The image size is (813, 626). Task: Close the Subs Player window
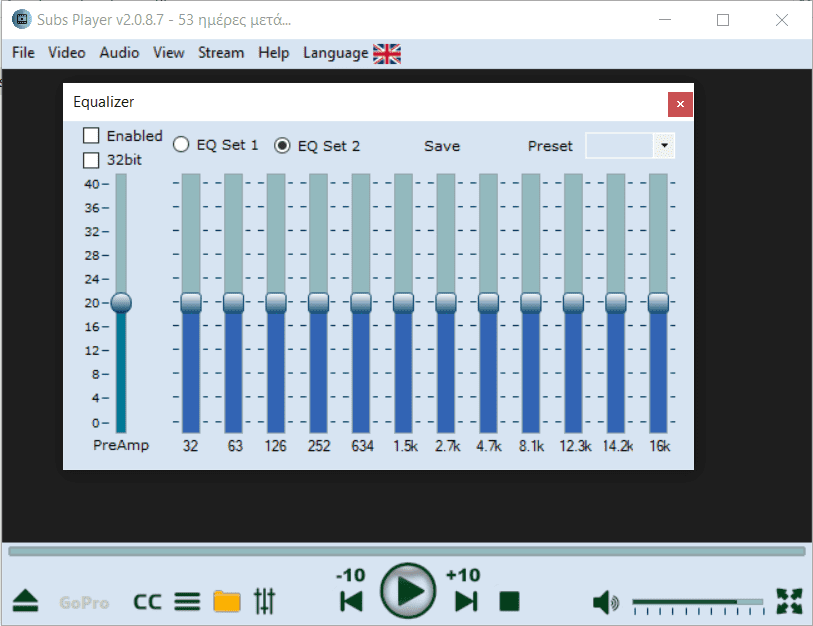pos(782,20)
